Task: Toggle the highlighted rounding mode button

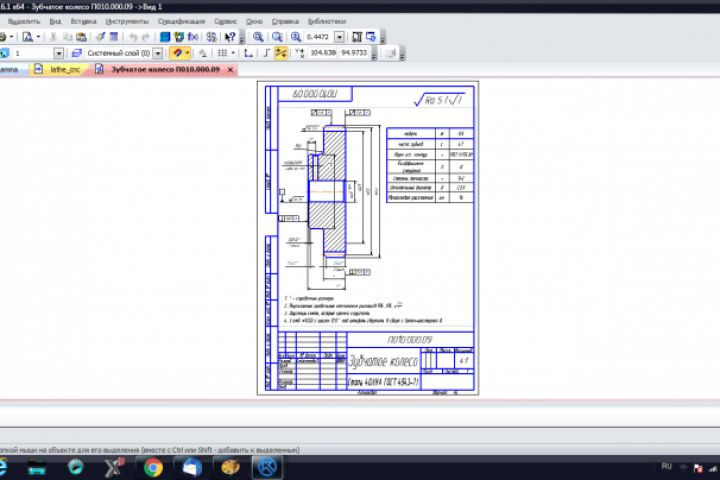Action: click(x=281, y=52)
